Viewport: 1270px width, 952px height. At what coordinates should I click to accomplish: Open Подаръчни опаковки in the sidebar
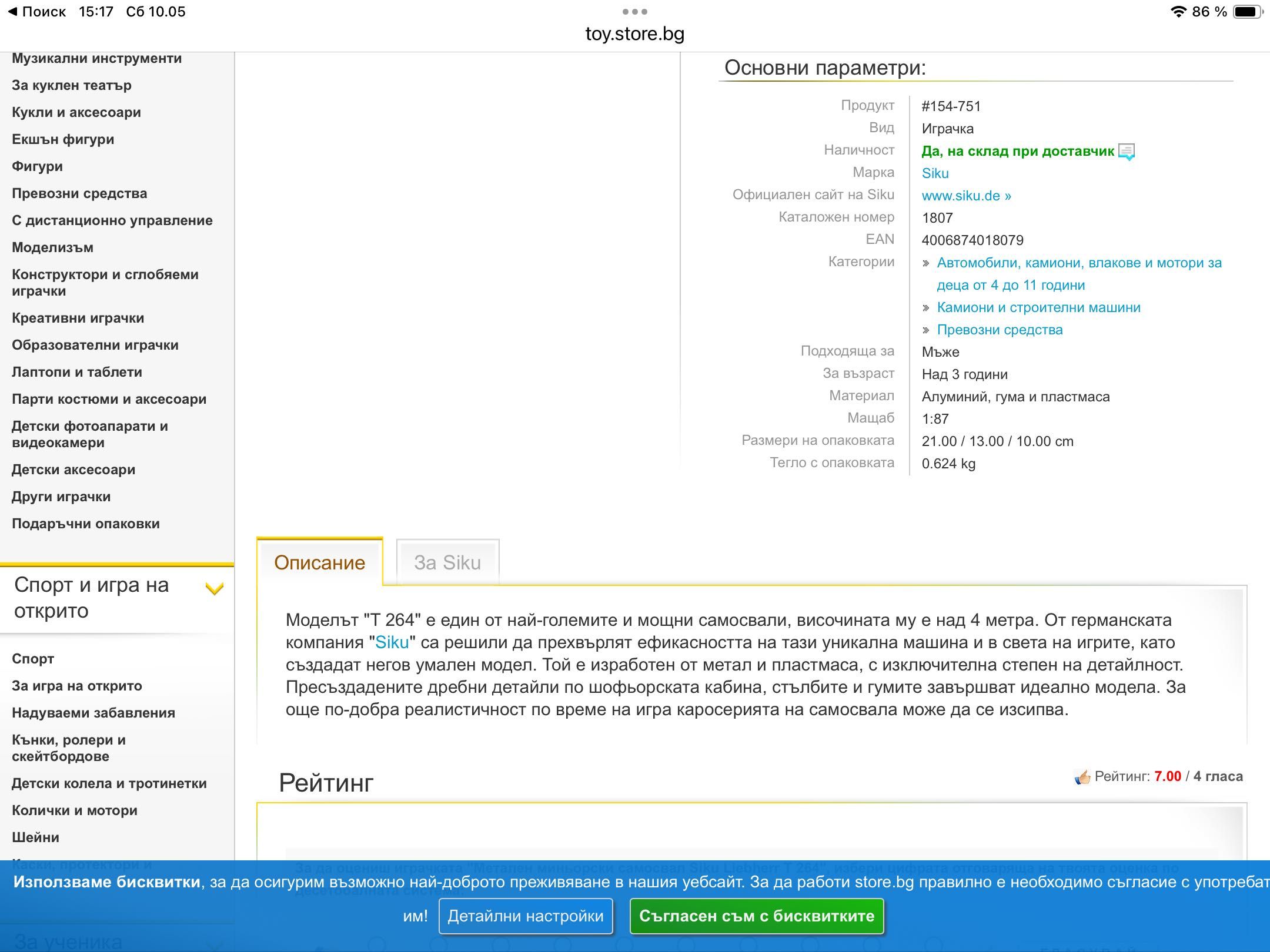pyautogui.click(x=86, y=524)
